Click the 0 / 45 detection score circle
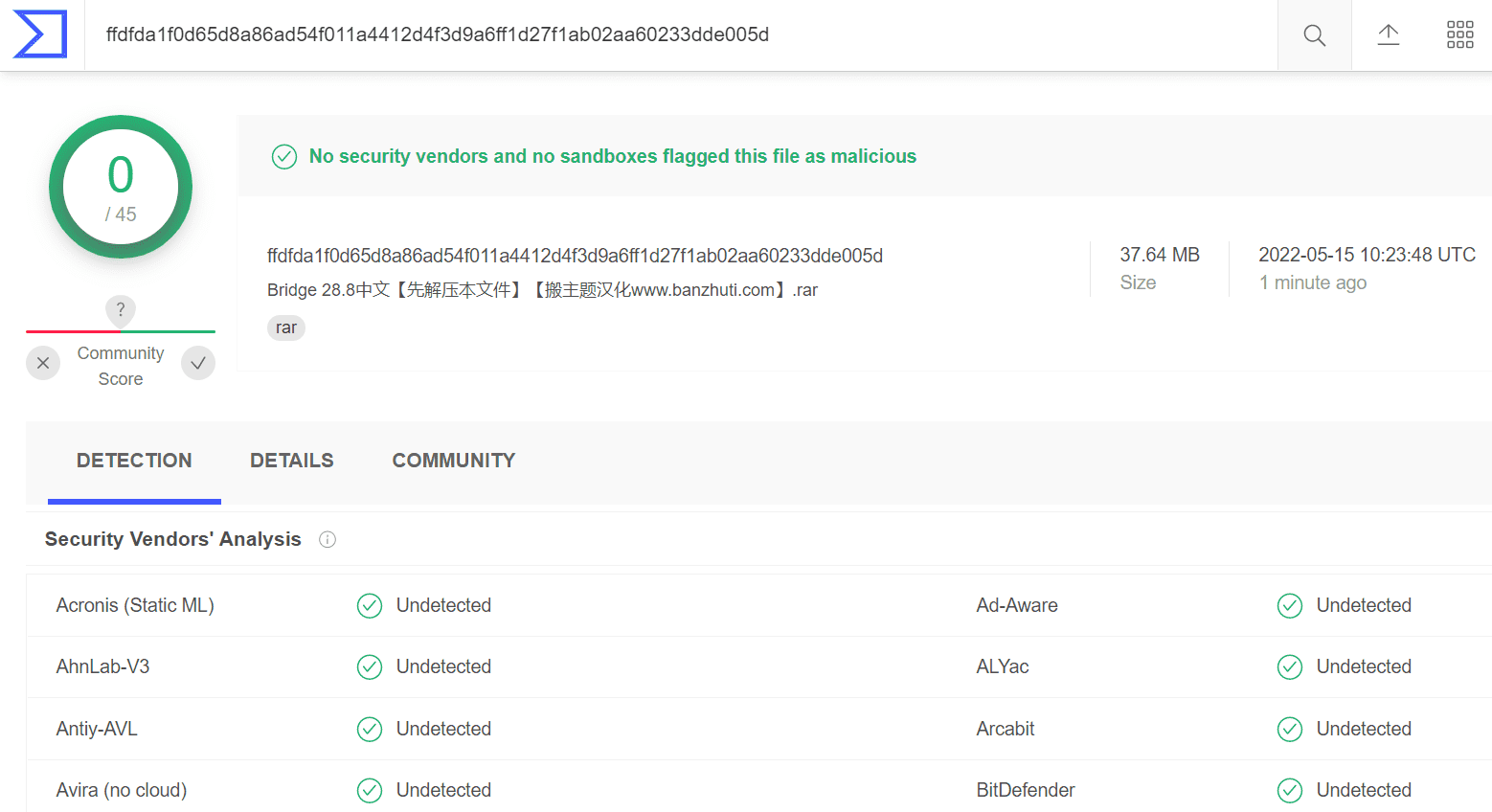This screenshot has height=812, width=1492. coord(121,187)
